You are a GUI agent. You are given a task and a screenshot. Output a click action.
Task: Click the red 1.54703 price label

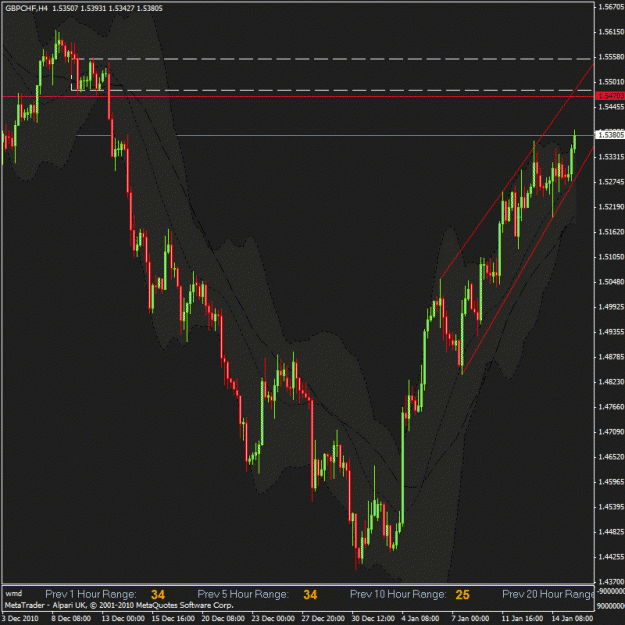(610, 96)
